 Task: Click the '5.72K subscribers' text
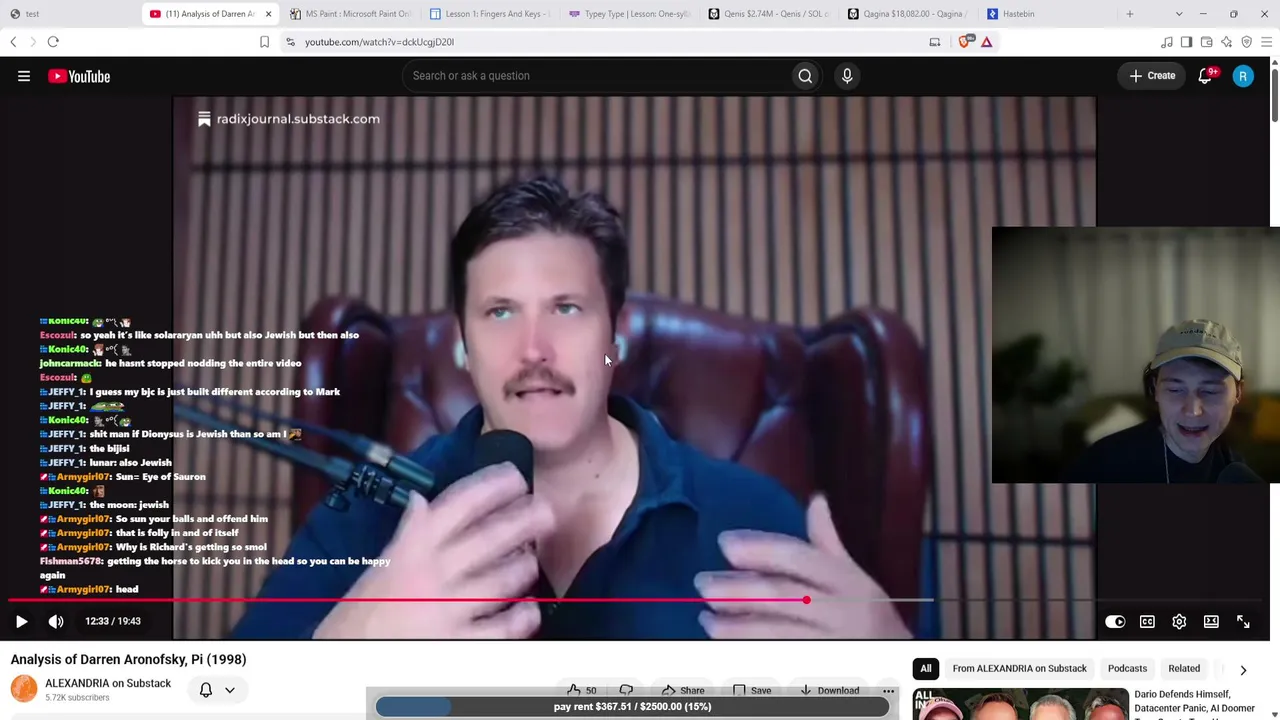point(77,698)
